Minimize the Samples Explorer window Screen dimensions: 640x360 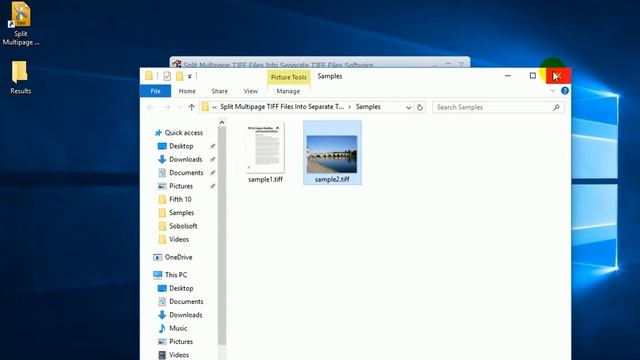point(508,76)
